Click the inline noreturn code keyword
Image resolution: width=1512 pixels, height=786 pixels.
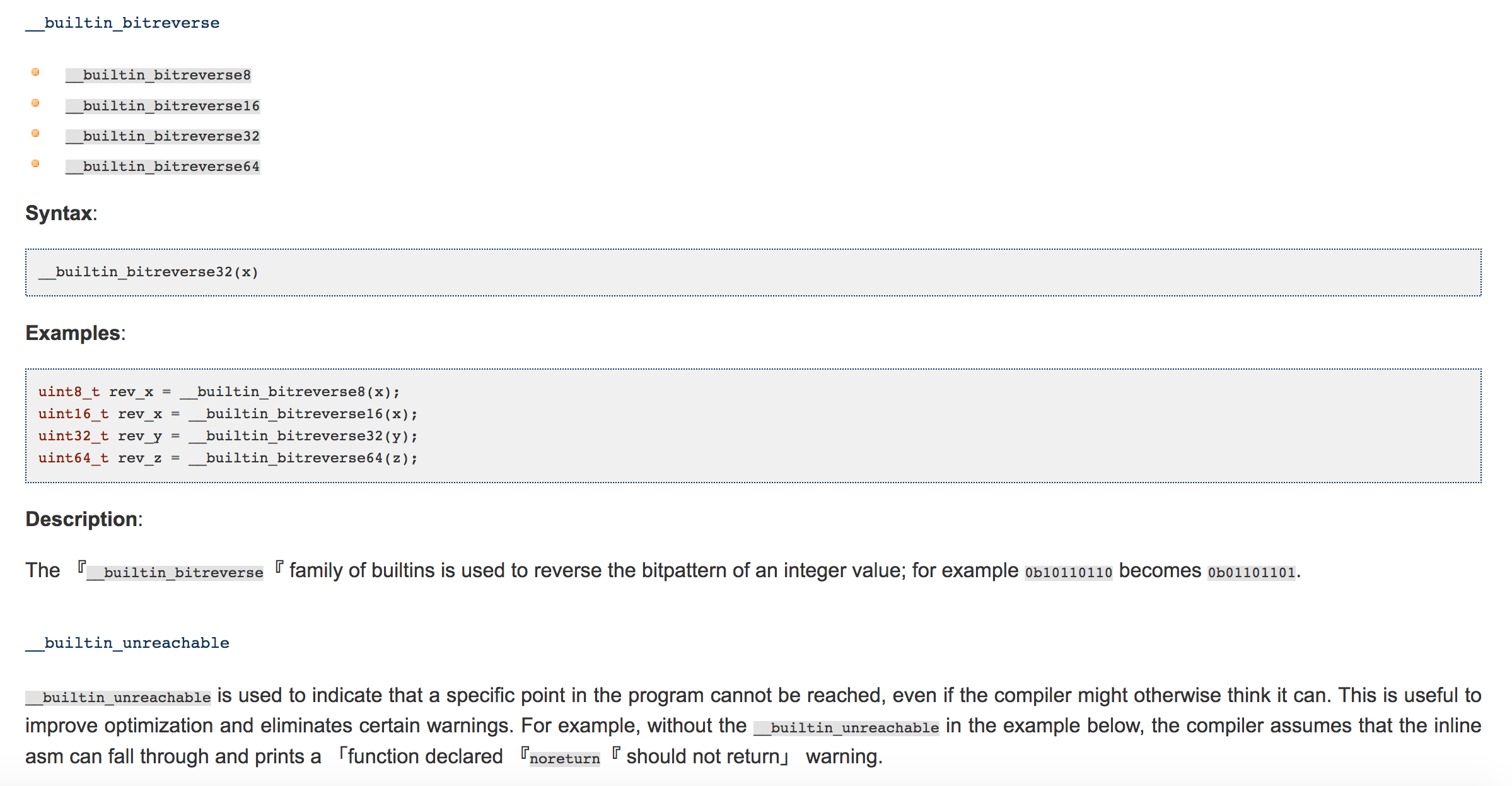tap(564, 759)
